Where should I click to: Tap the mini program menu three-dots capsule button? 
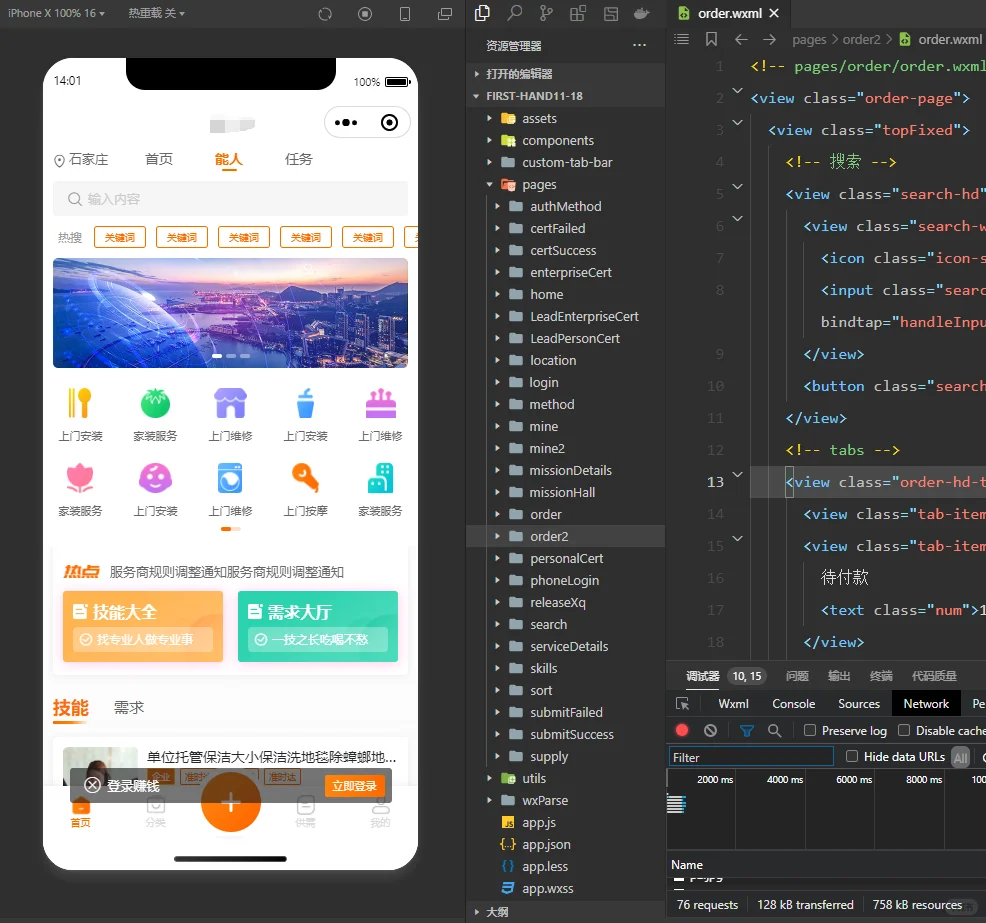pos(346,123)
